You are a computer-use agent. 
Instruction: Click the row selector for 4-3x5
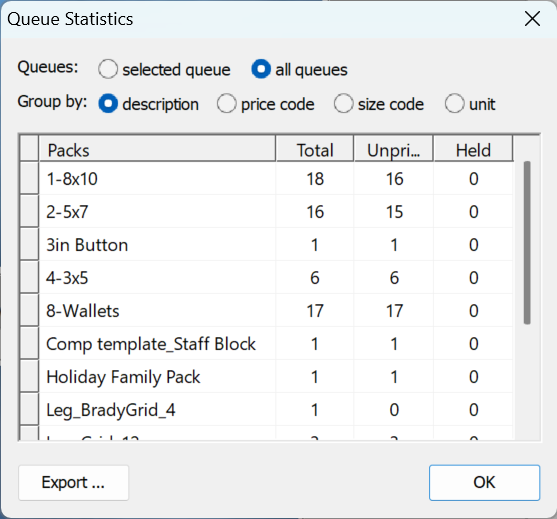[x=29, y=277]
